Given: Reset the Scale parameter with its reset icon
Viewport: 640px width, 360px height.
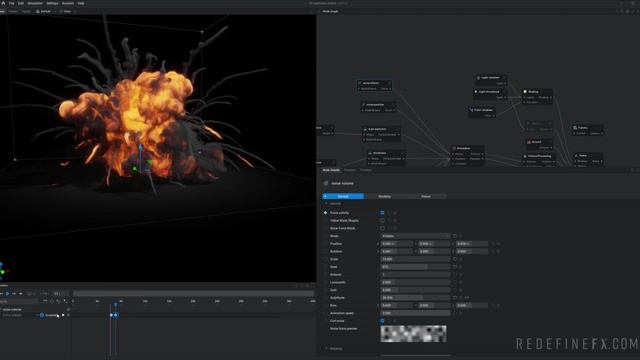Looking at the screenshot, I should click(455, 259).
